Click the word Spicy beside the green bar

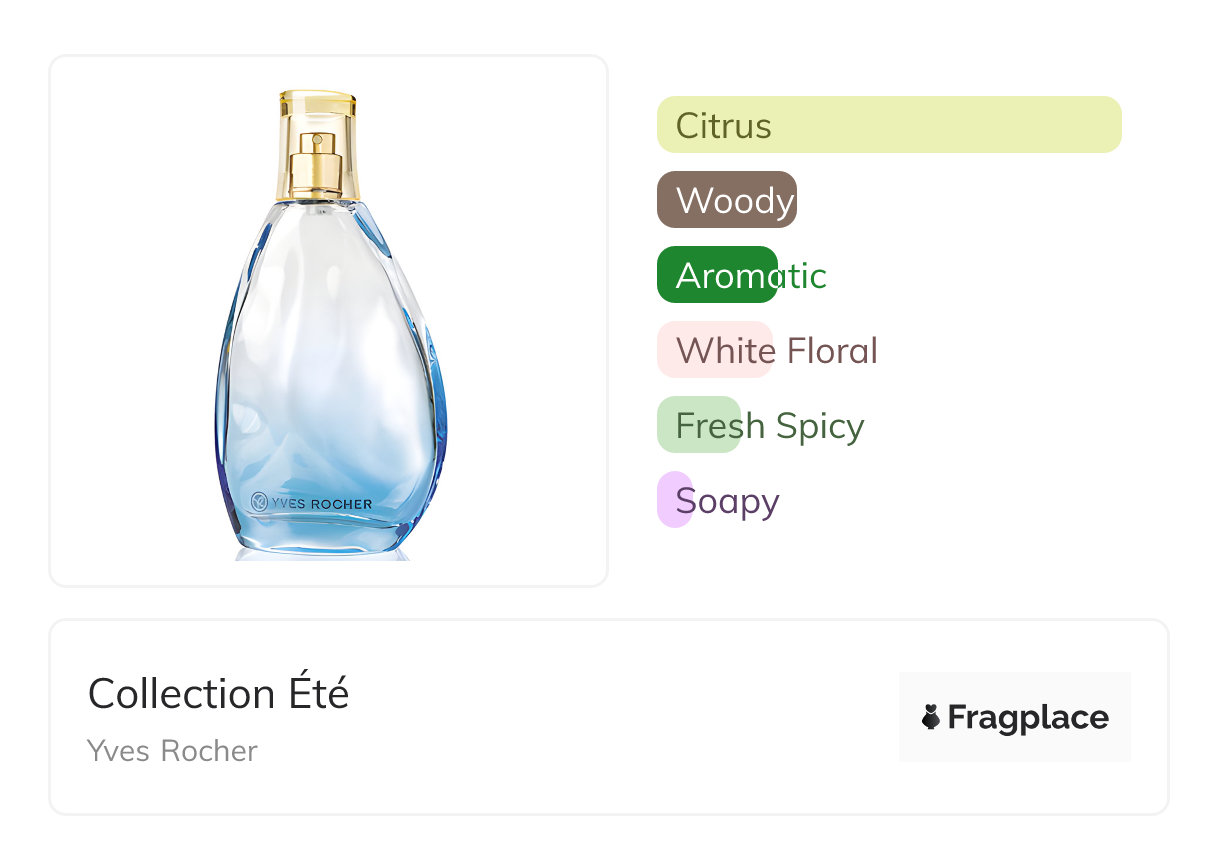point(819,426)
